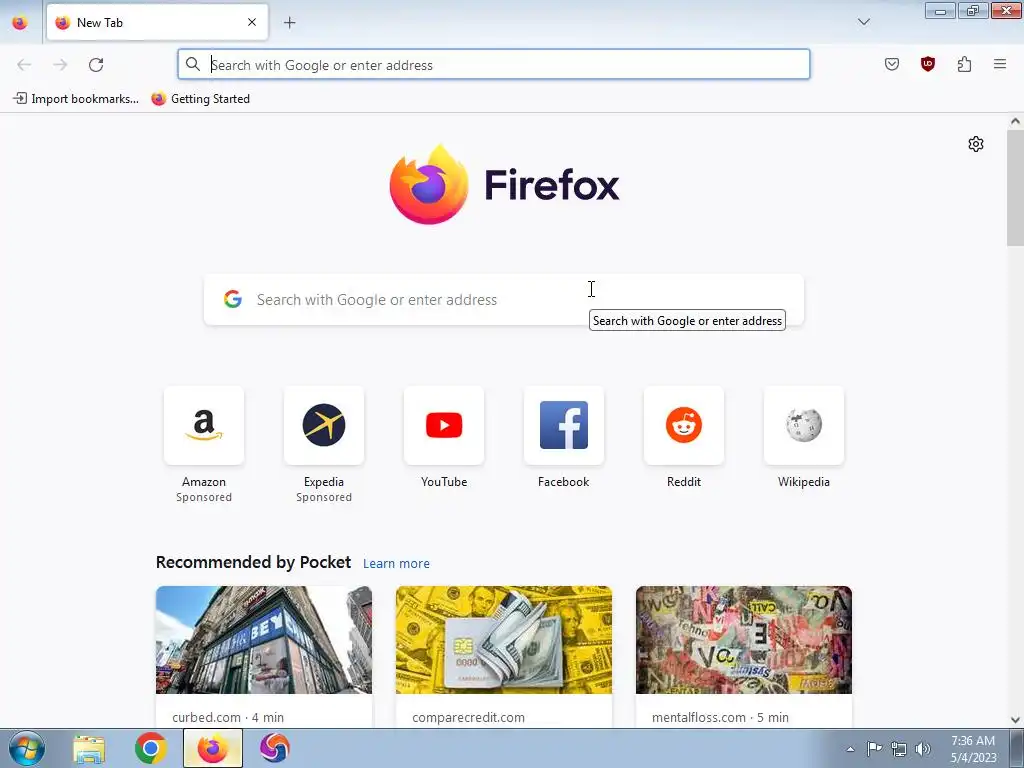Click the Firefox logo on new tab page
This screenshot has width=1024, height=768.
click(x=504, y=185)
